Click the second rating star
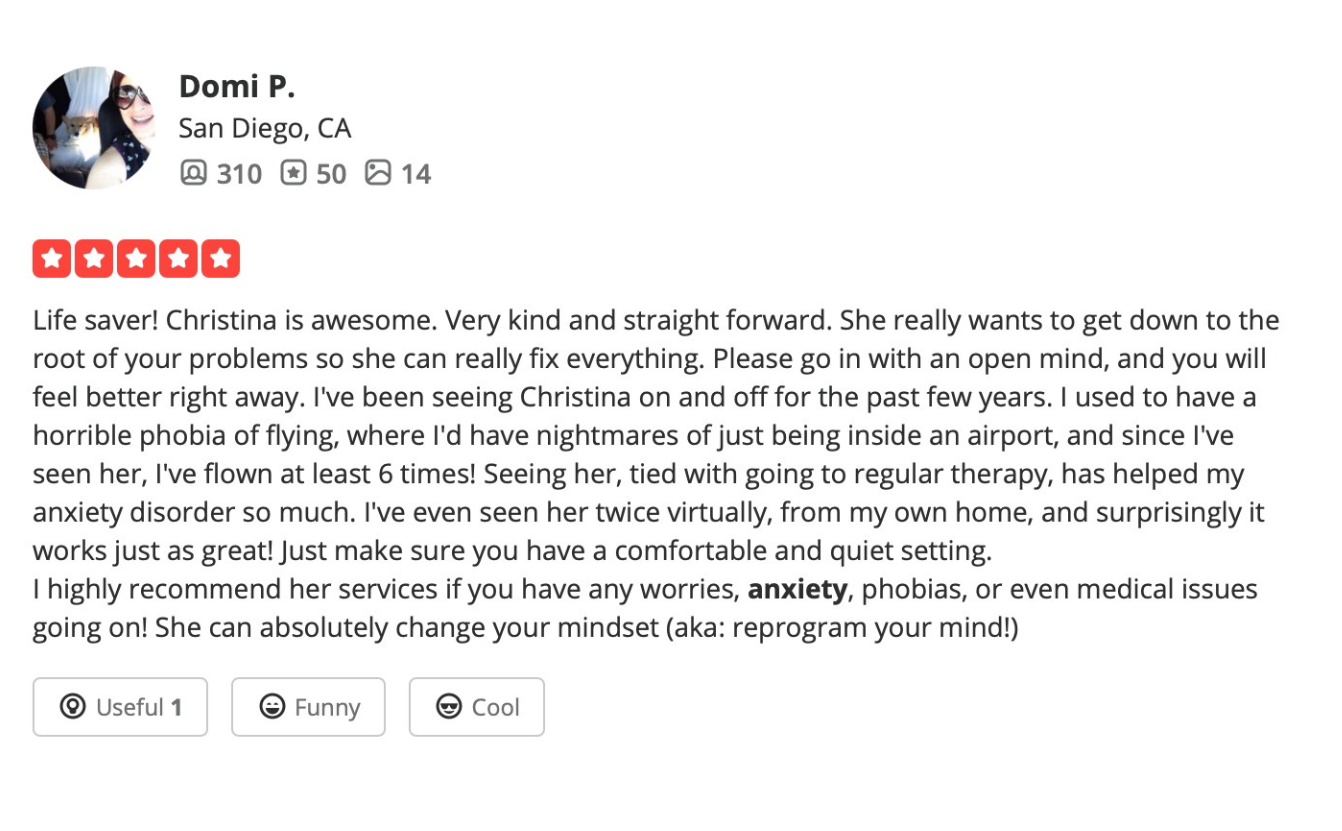Viewport: 1342px width, 831px height. 94,257
